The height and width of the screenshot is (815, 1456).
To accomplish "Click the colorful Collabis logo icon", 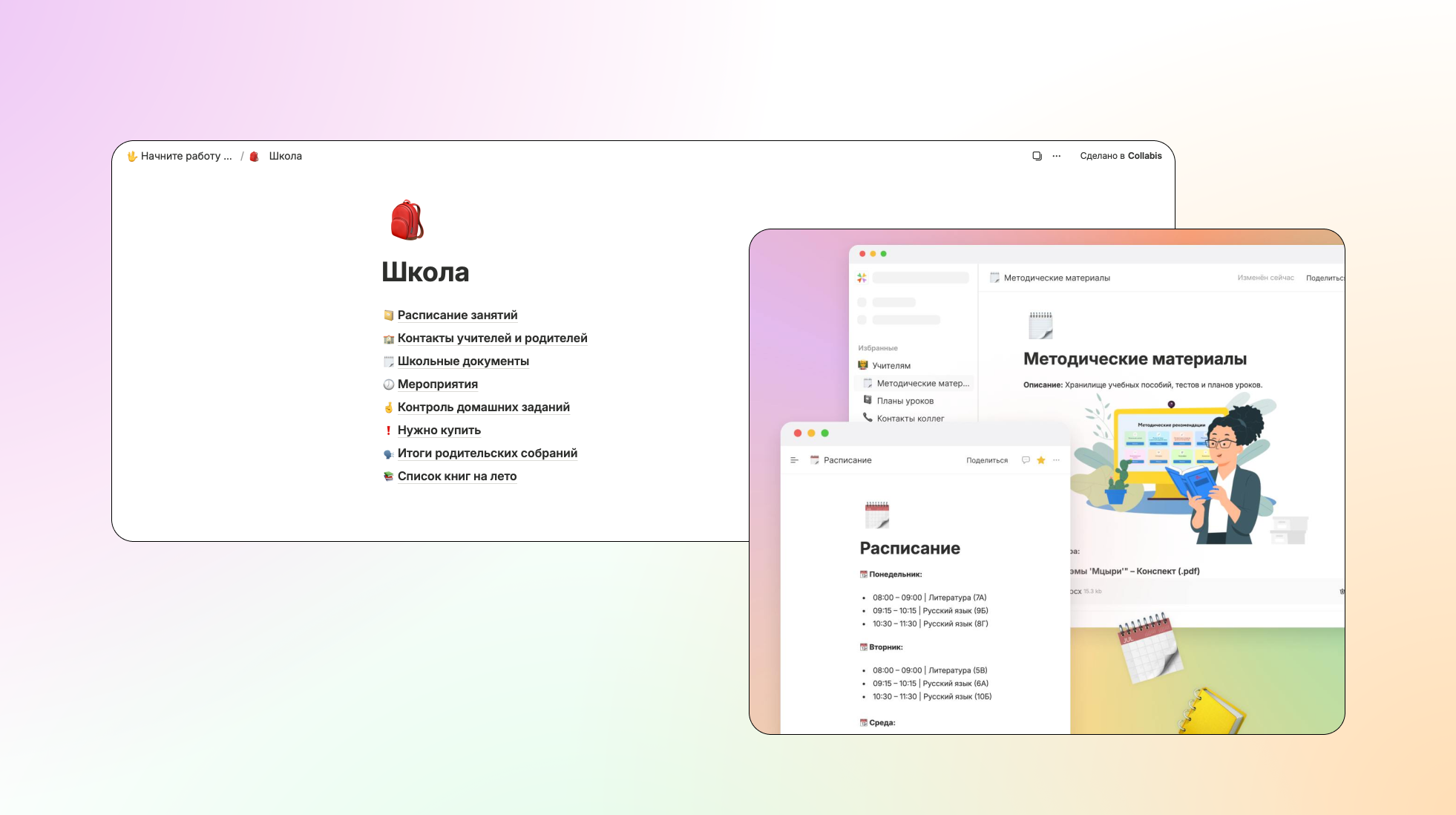I will click(x=862, y=278).
